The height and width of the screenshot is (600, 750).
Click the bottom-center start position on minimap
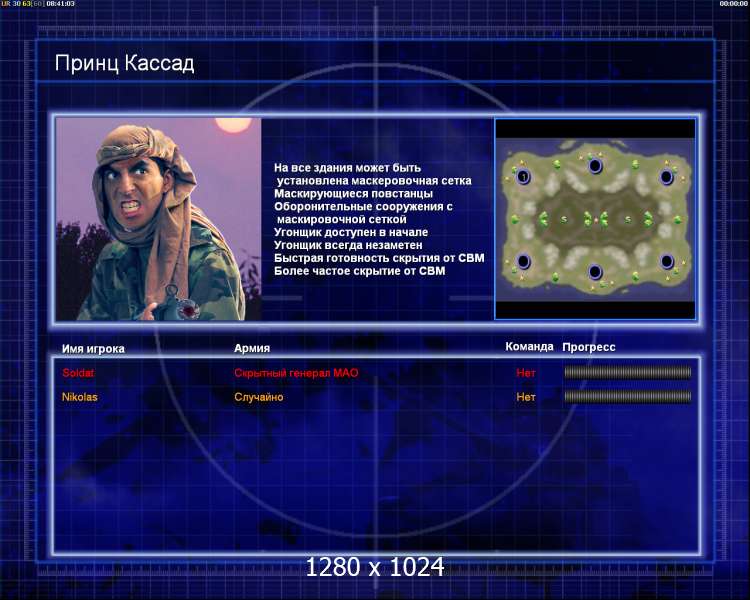pos(595,272)
